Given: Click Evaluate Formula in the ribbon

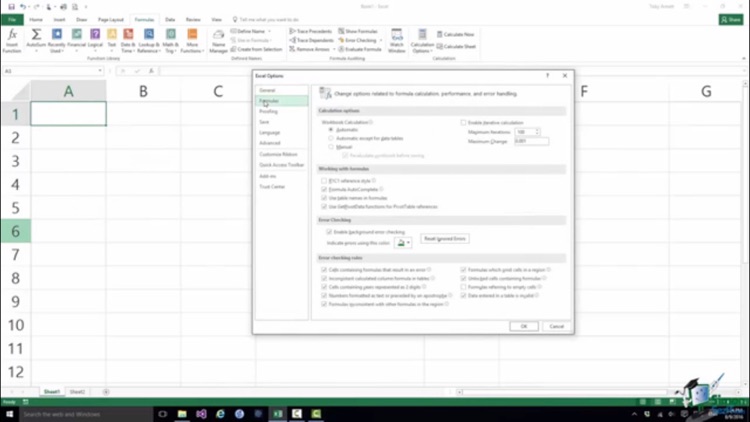Looking at the screenshot, I should tap(360, 49).
